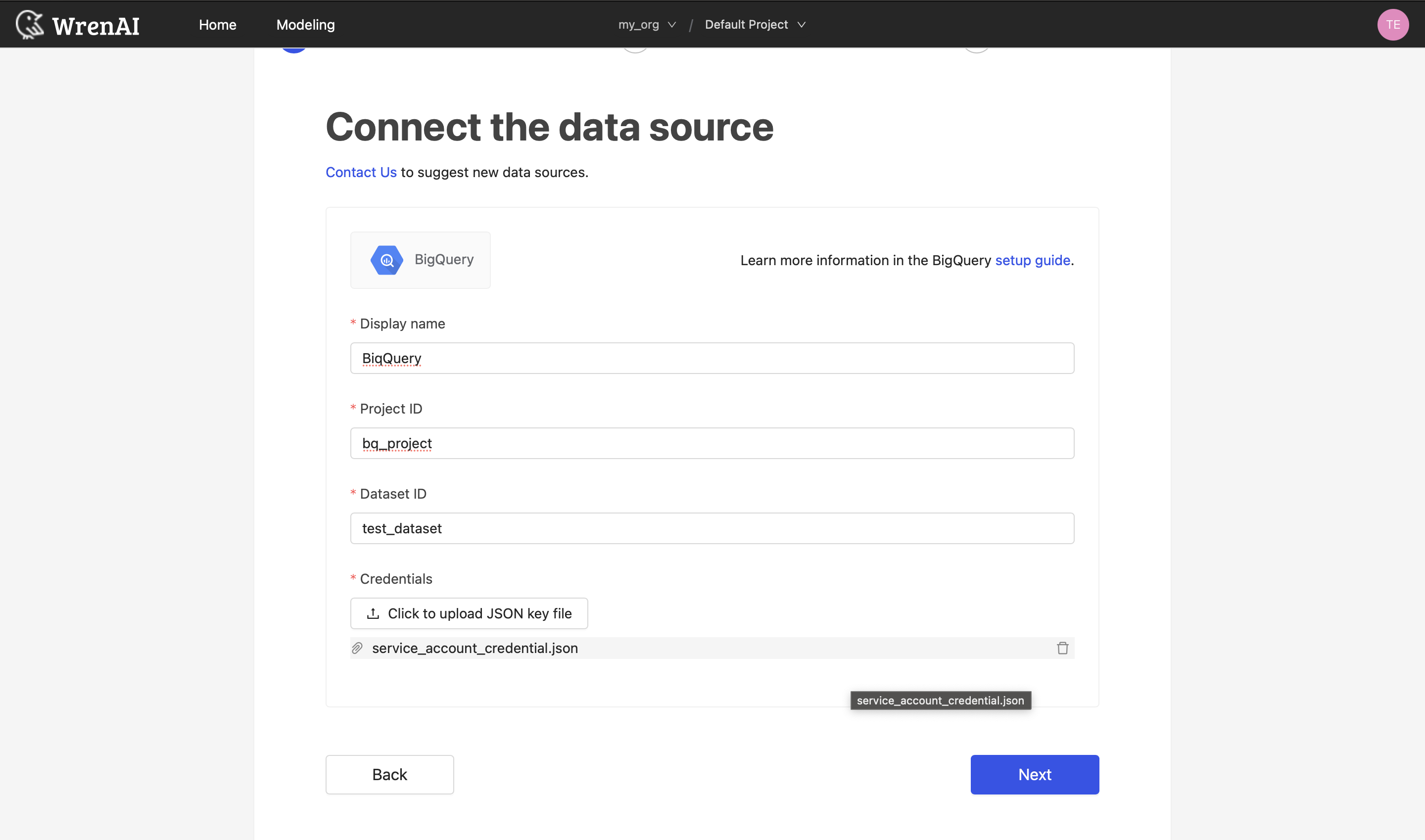
Task: Open the Home page
Action: pos(217,24)
